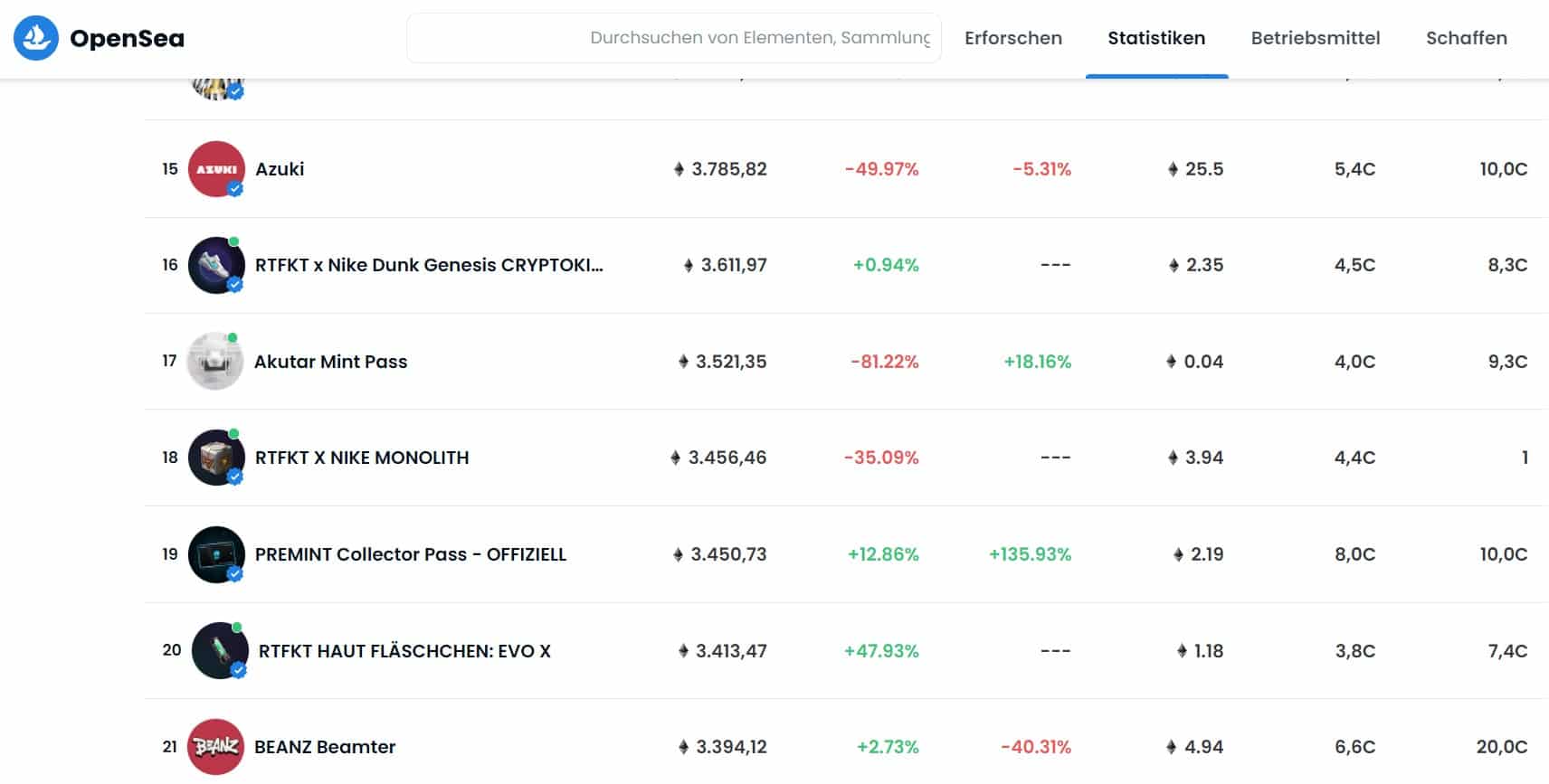The width and height of the screenshot is (1549, 784).
Task: Click the -5.31% value in Azuki row
Action: click(1041, 169)
